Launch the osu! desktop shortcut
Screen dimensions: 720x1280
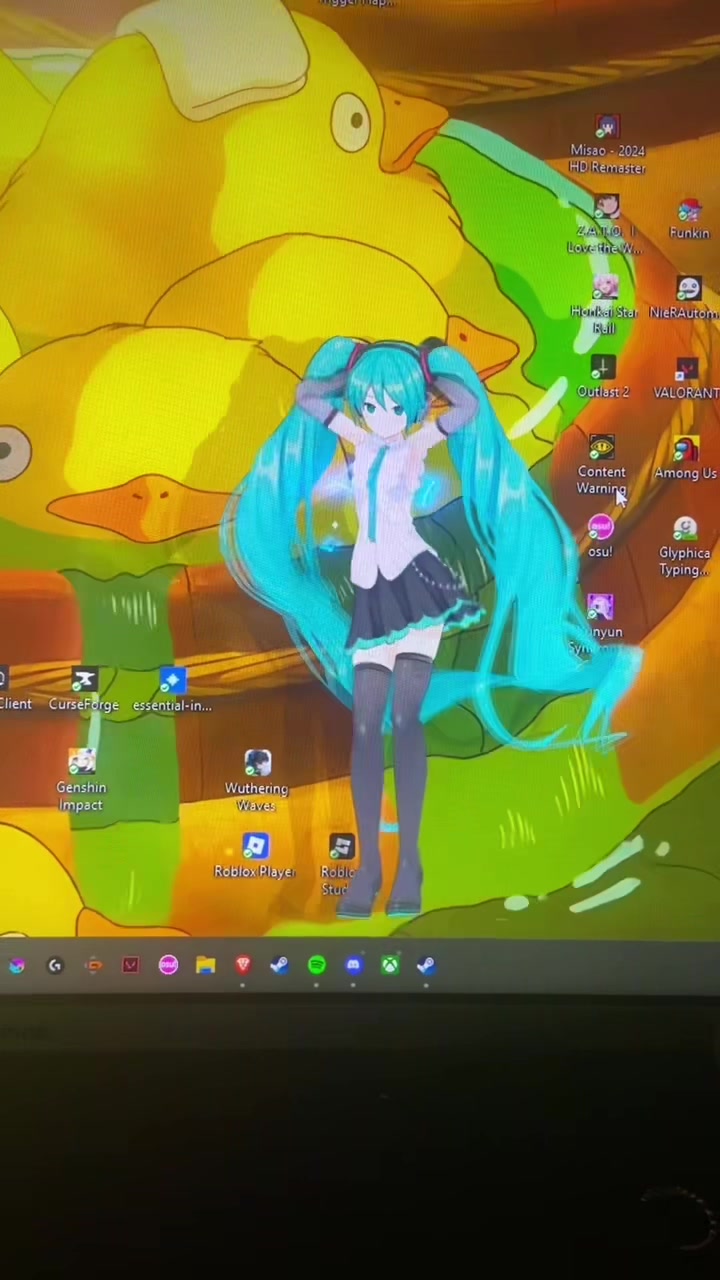[599, 537]
